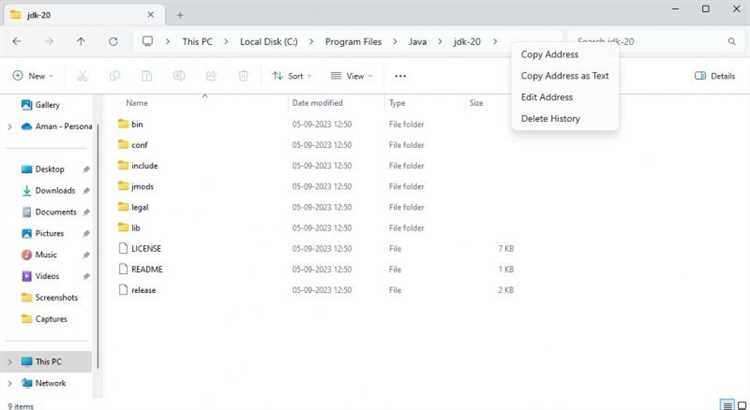This screenshot has height=410, width=750.
Task: Expand the Aman - Personal OneDrive node
Action: pyautogui.click(x=10, y=126)
